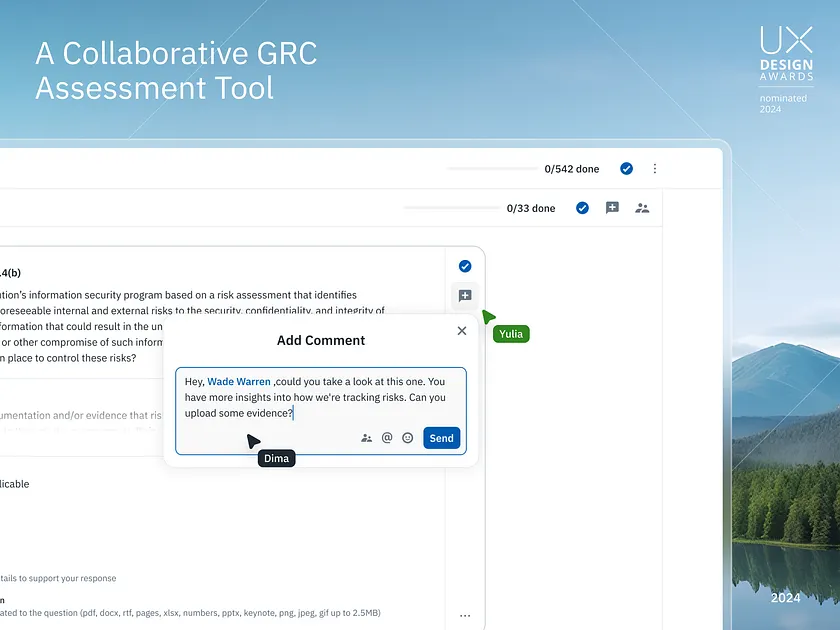Click the people icon in the 0/33 done row
Viewport: 840px width, 630px height.
click(642, 208)
